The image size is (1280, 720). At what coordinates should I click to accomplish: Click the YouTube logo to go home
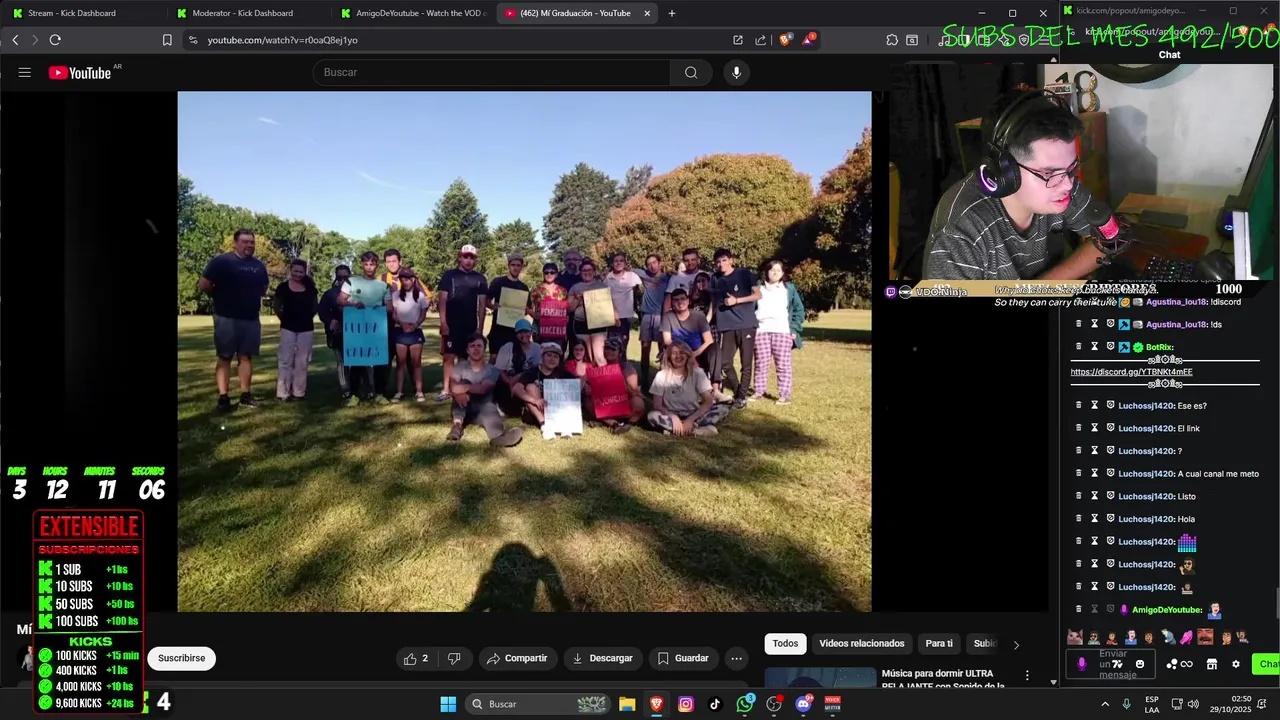[x=80, y=72]
